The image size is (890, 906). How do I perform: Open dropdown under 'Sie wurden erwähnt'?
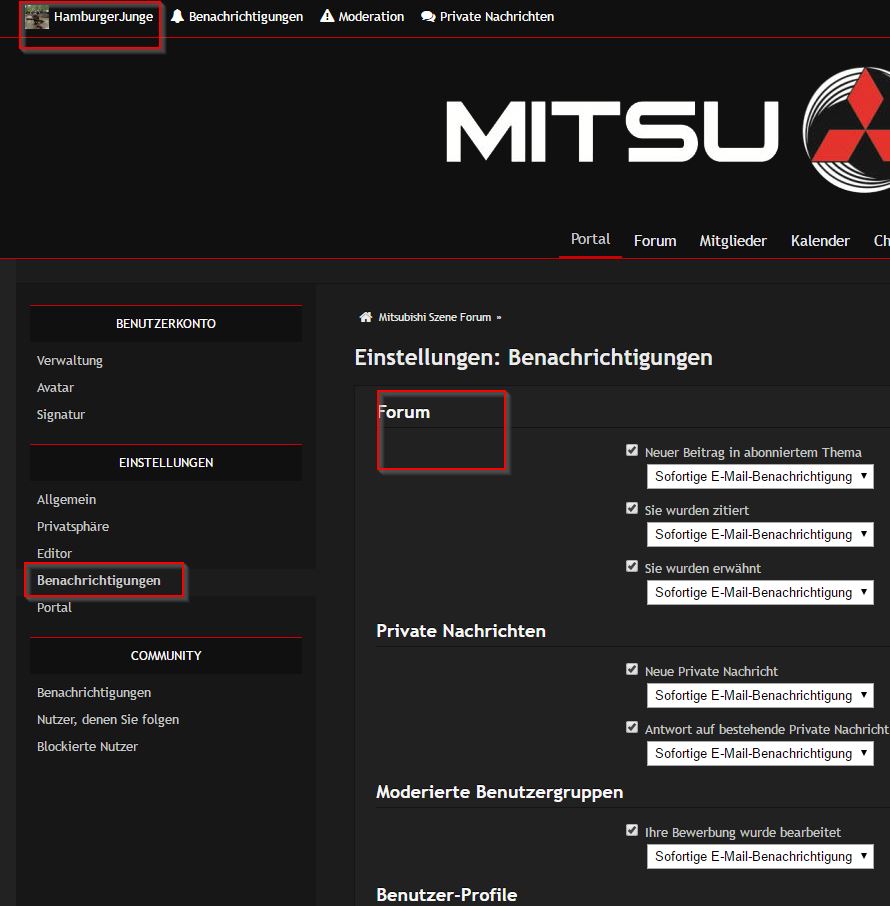coord(760,593)
